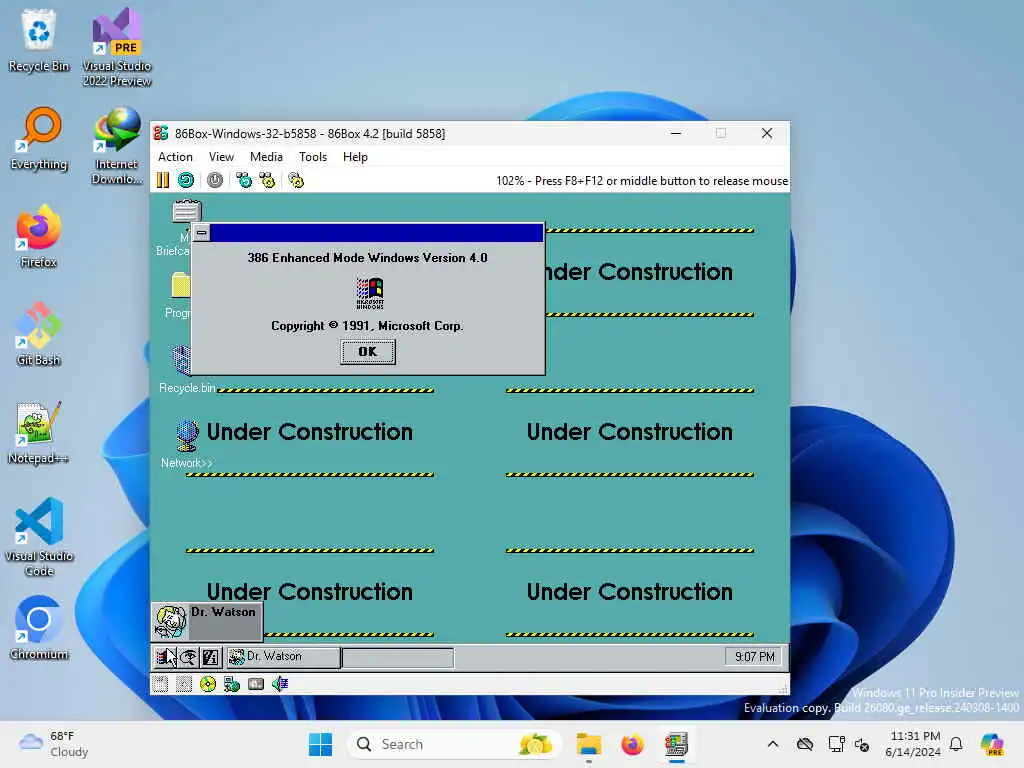Open the notification bell in the tray
Viewport: 1024px width, 768px height.
click(x=956, y=744)
